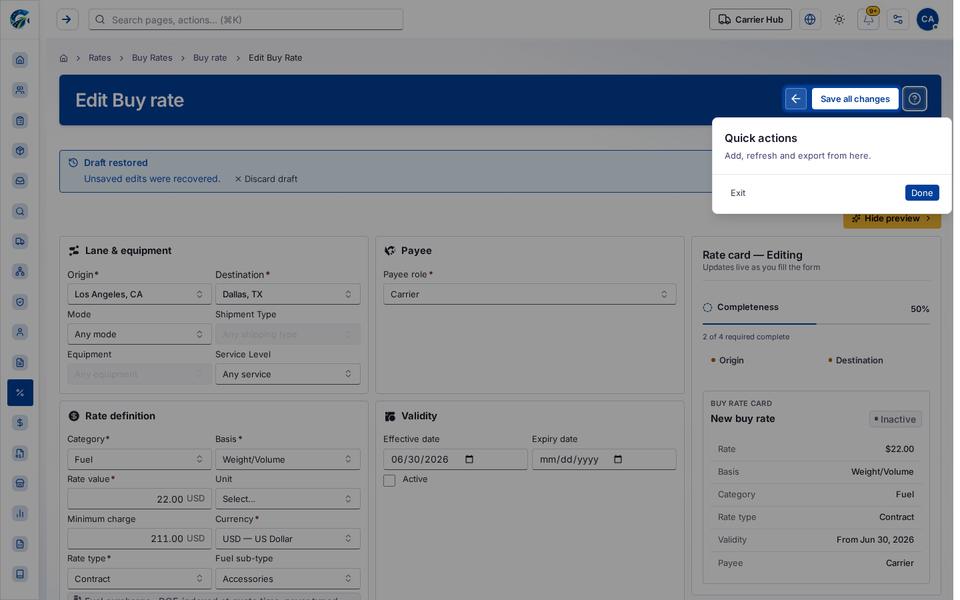Open Payee role dropdown

coord(530,294)
